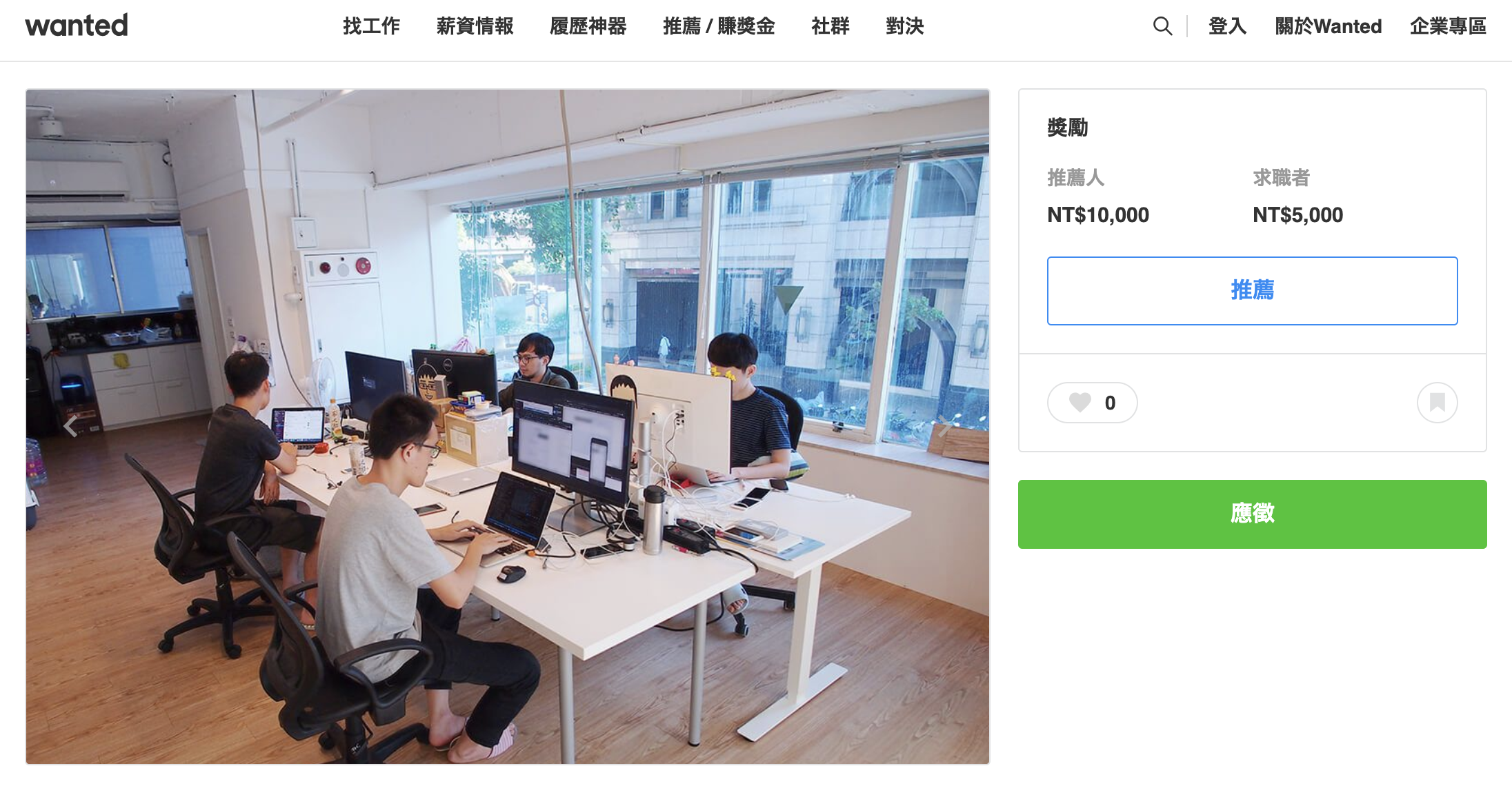Open 薪資情報 menu item

pos(475,26)
